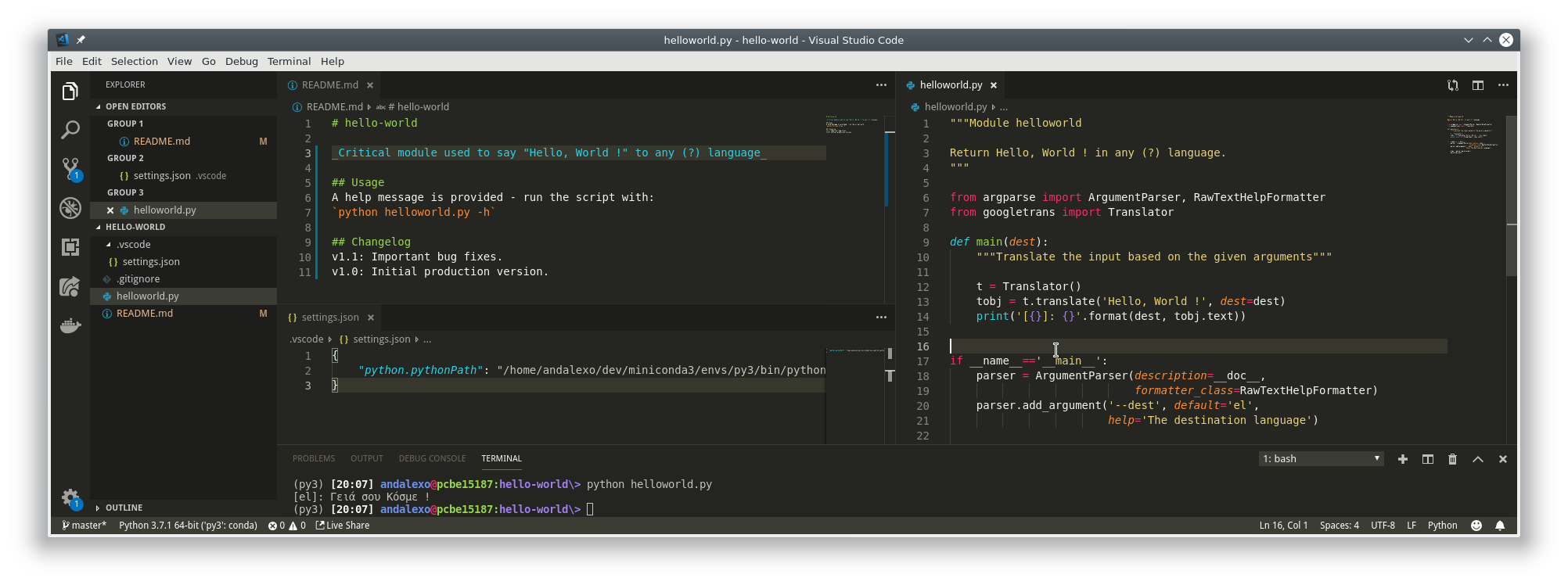Open the Source Control view icon
1568x585 pixels.
pyautogui.click(x=70, y=169)
